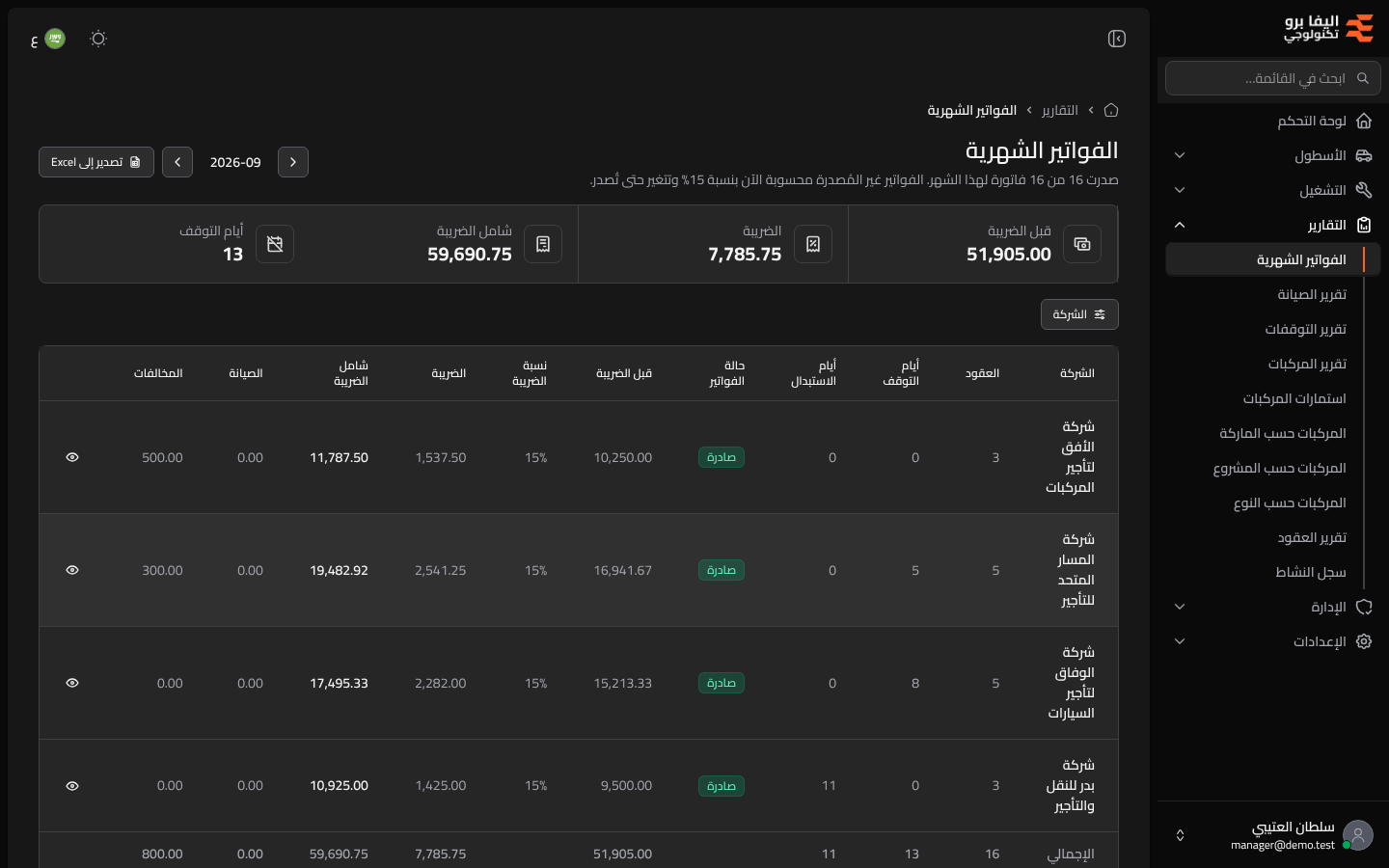Click the sidebar collapse panel icon
This screenshot has height=868, width=1389.
1117,39
